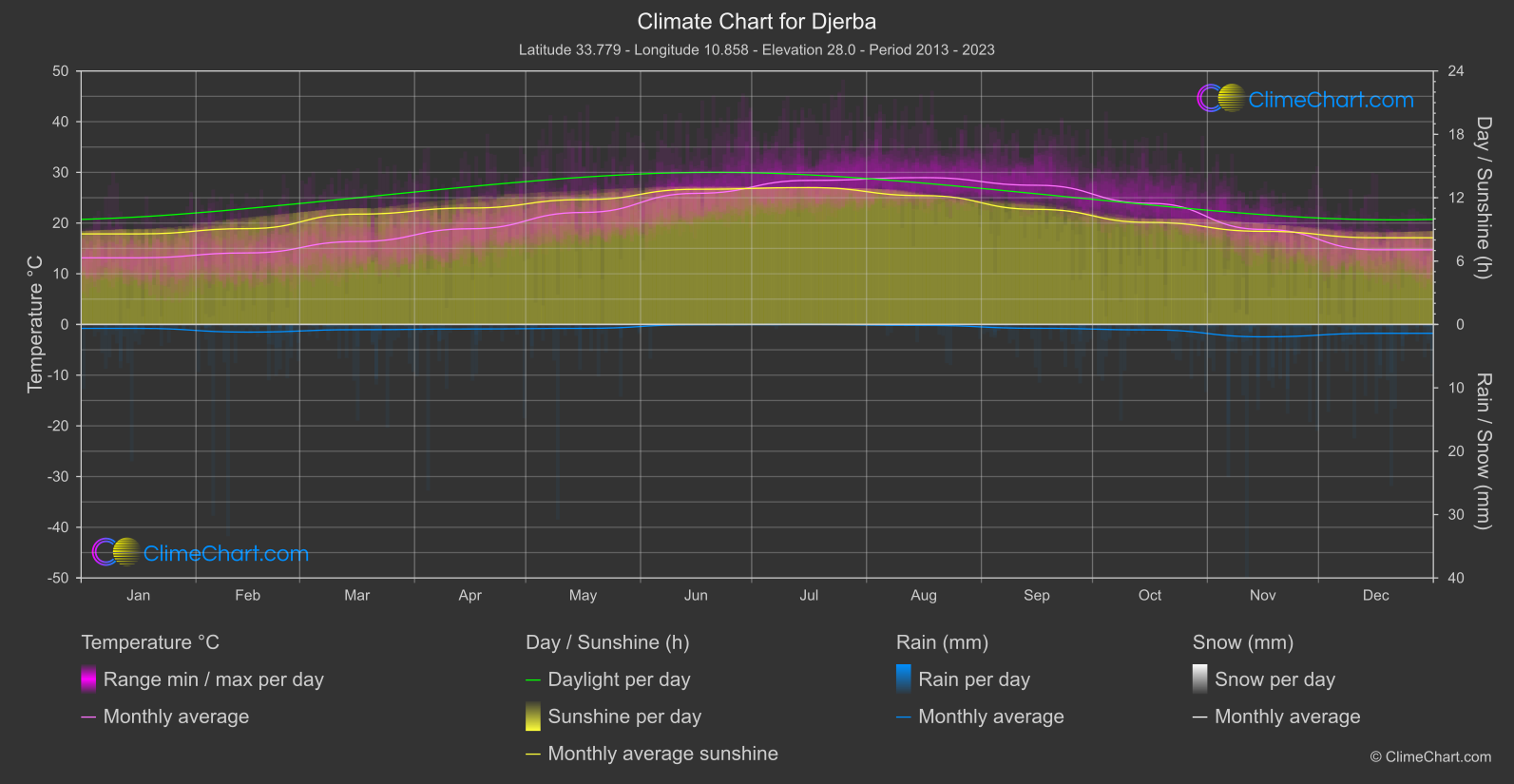1514x784 pixels.
Task: Toggle the Range min / max per day label
Action: pos(213,679)
